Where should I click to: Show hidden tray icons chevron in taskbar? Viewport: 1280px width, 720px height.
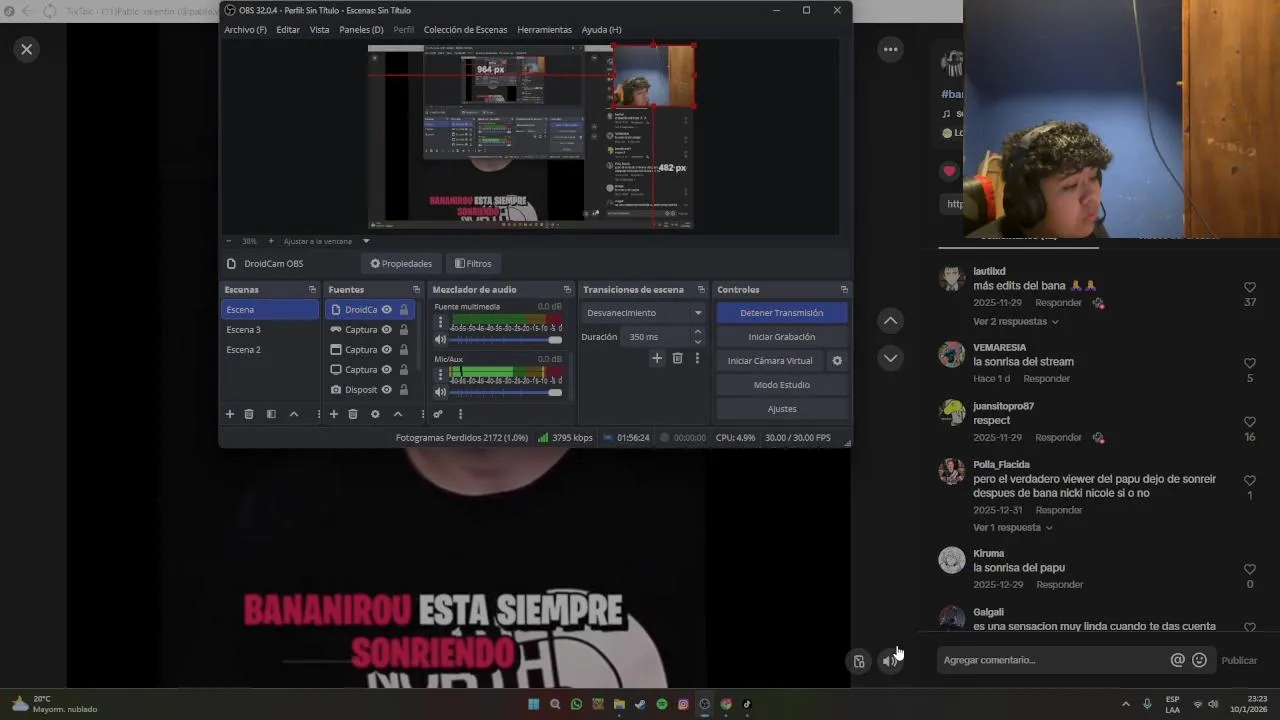(1125, 704)
